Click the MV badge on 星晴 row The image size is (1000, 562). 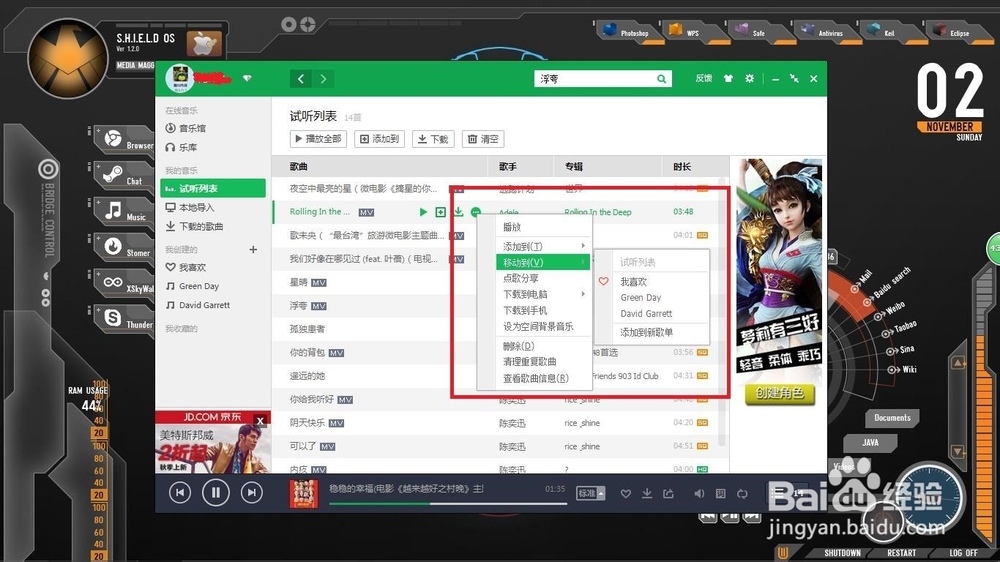(319, 283)
